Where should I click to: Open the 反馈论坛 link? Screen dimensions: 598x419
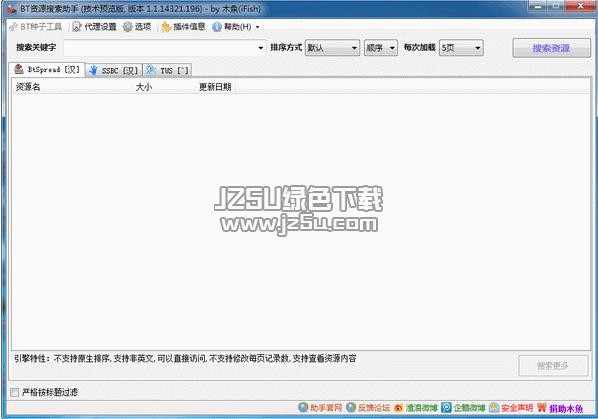coord(373,408)
